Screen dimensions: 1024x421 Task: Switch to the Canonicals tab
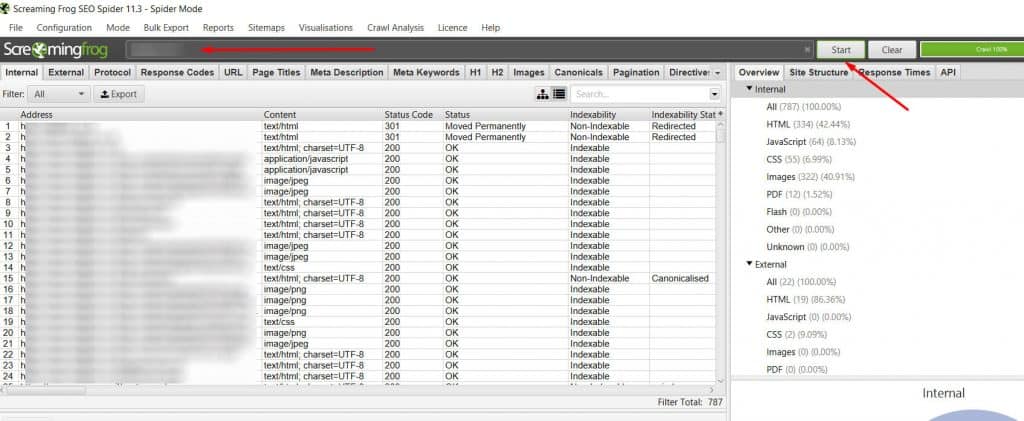pos(579,72)
